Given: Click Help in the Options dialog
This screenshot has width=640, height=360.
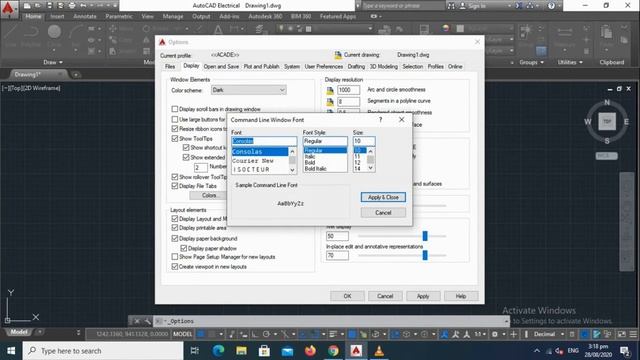Looking at the screenshot, I should [461, 296].
